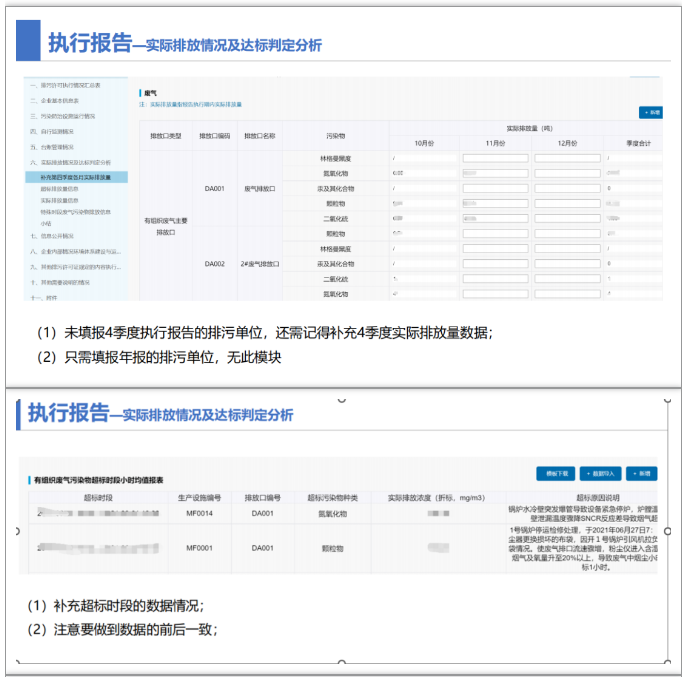The height and width of the screenshot is (677, 689).
Task: Click 11月份 input for DA001 氮氧化物
Action: click(495, 173)
